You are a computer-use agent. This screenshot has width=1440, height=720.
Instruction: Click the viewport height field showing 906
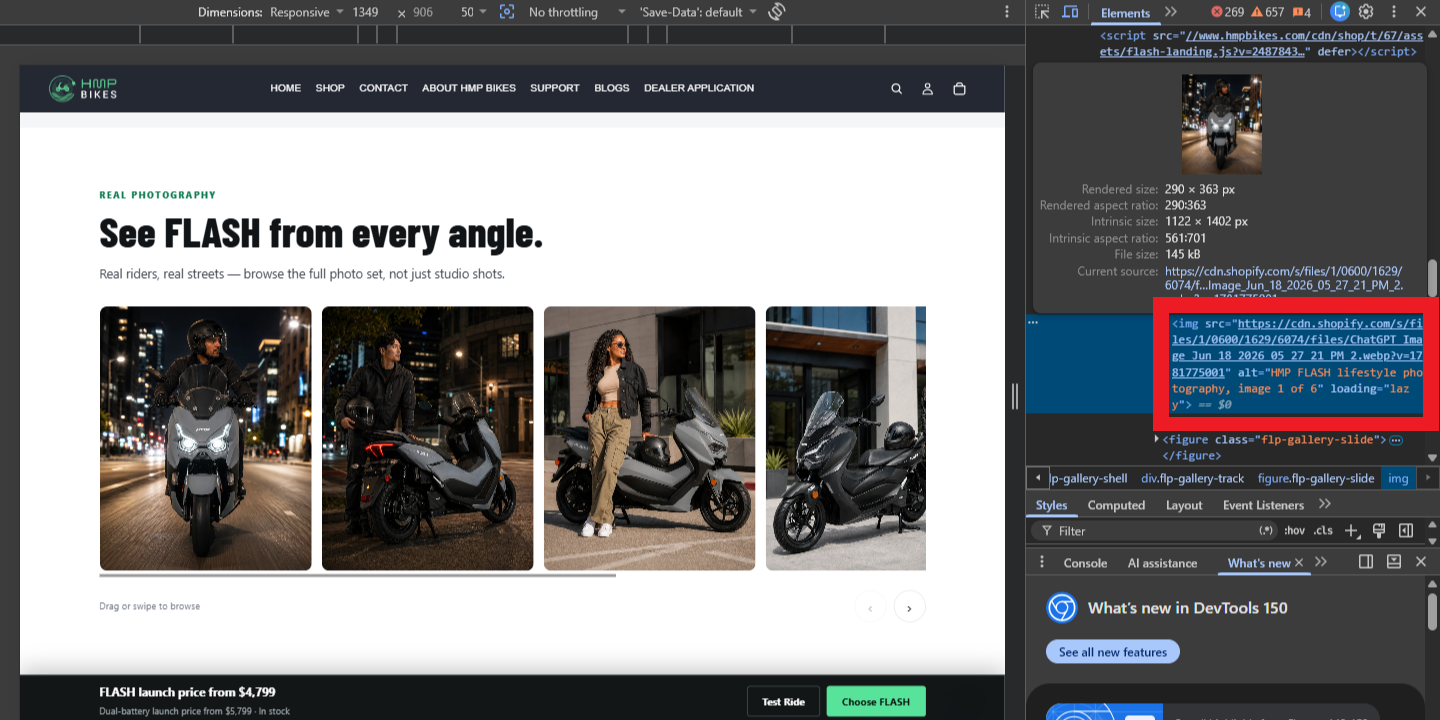click(x=422, y=12)
